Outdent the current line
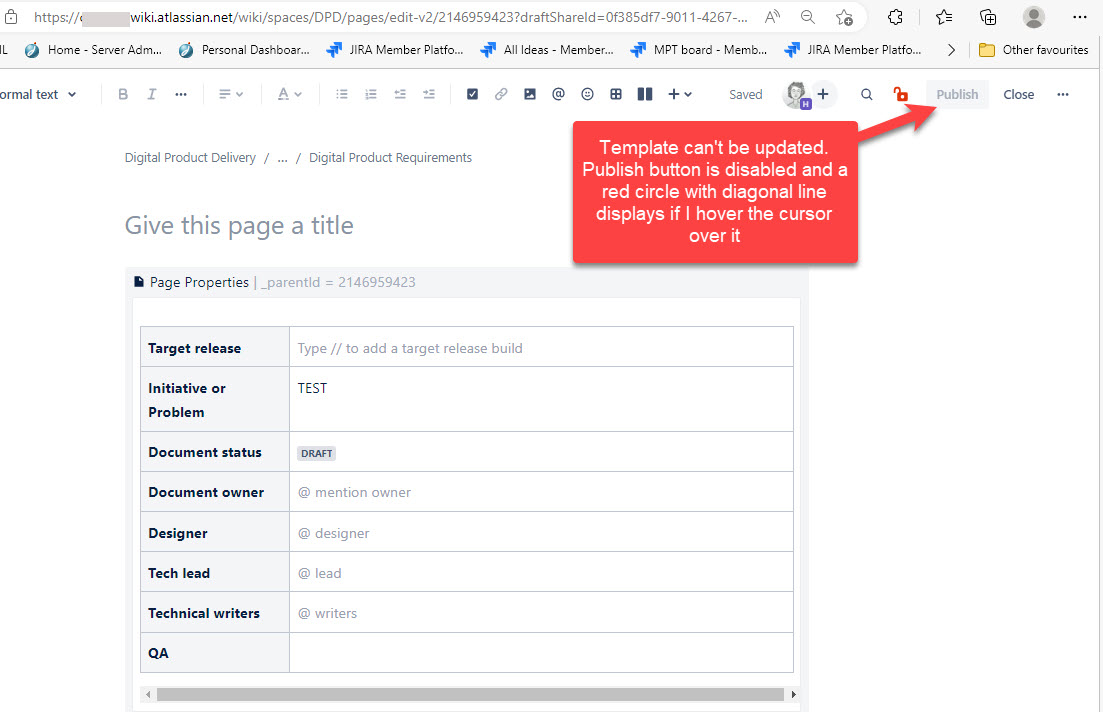The image size is (1103, 712). 400,94
